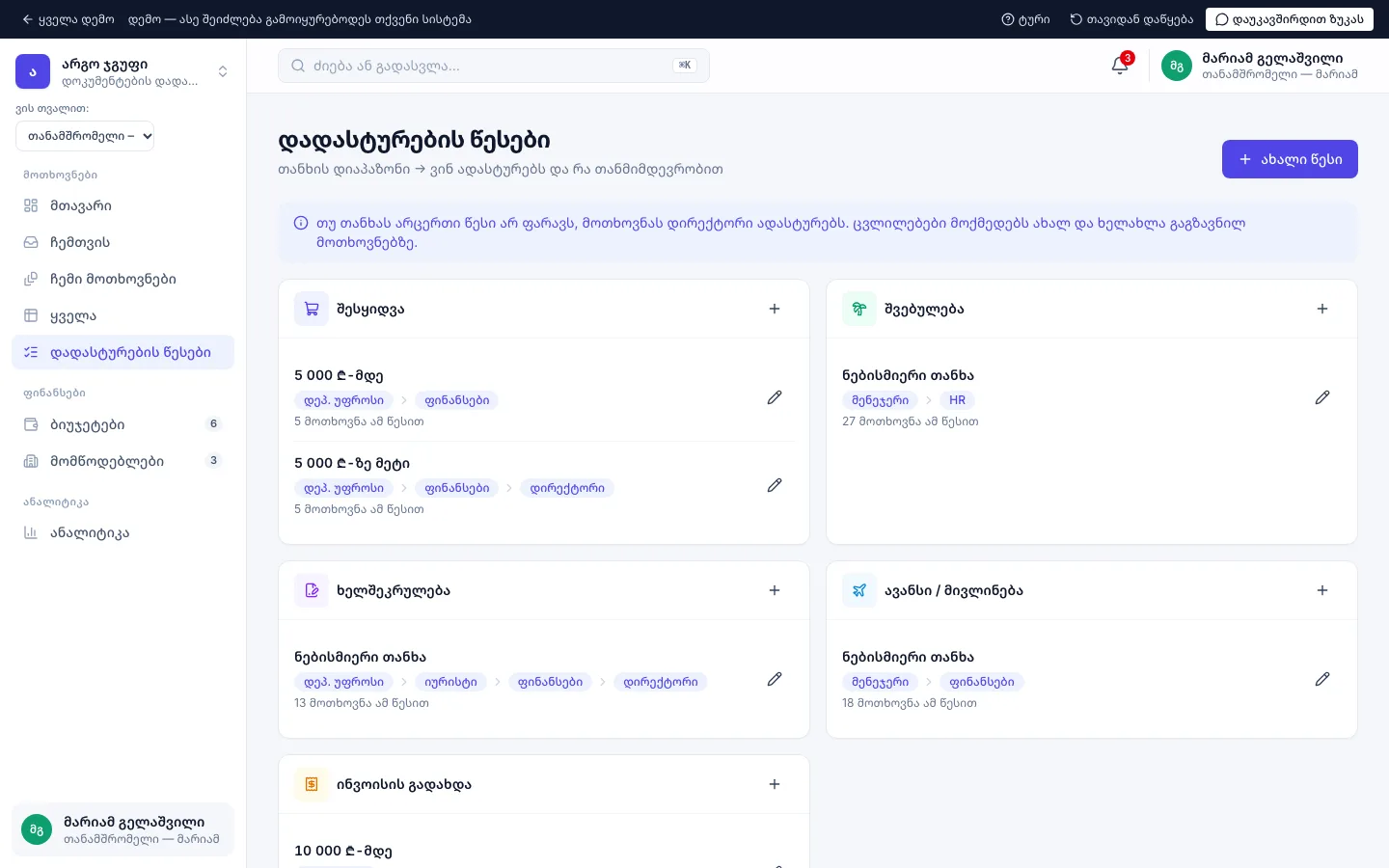Click the '18 მოთხოვნა ამ წესით' text
This screenshot has height=868, width=1389.
910,703
